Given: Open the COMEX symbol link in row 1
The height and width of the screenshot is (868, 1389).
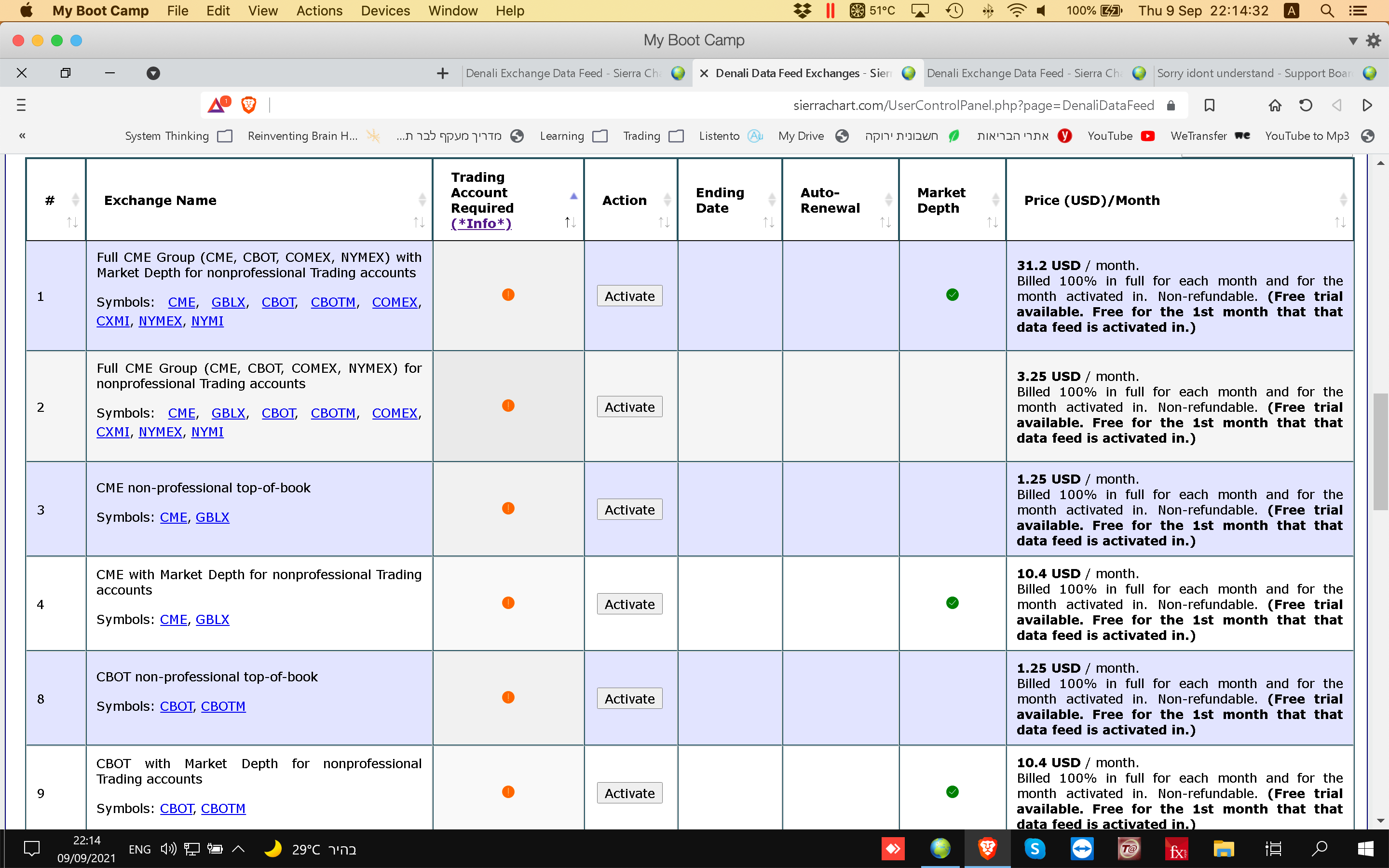Looking at the screenshot, I should (395, 302).
